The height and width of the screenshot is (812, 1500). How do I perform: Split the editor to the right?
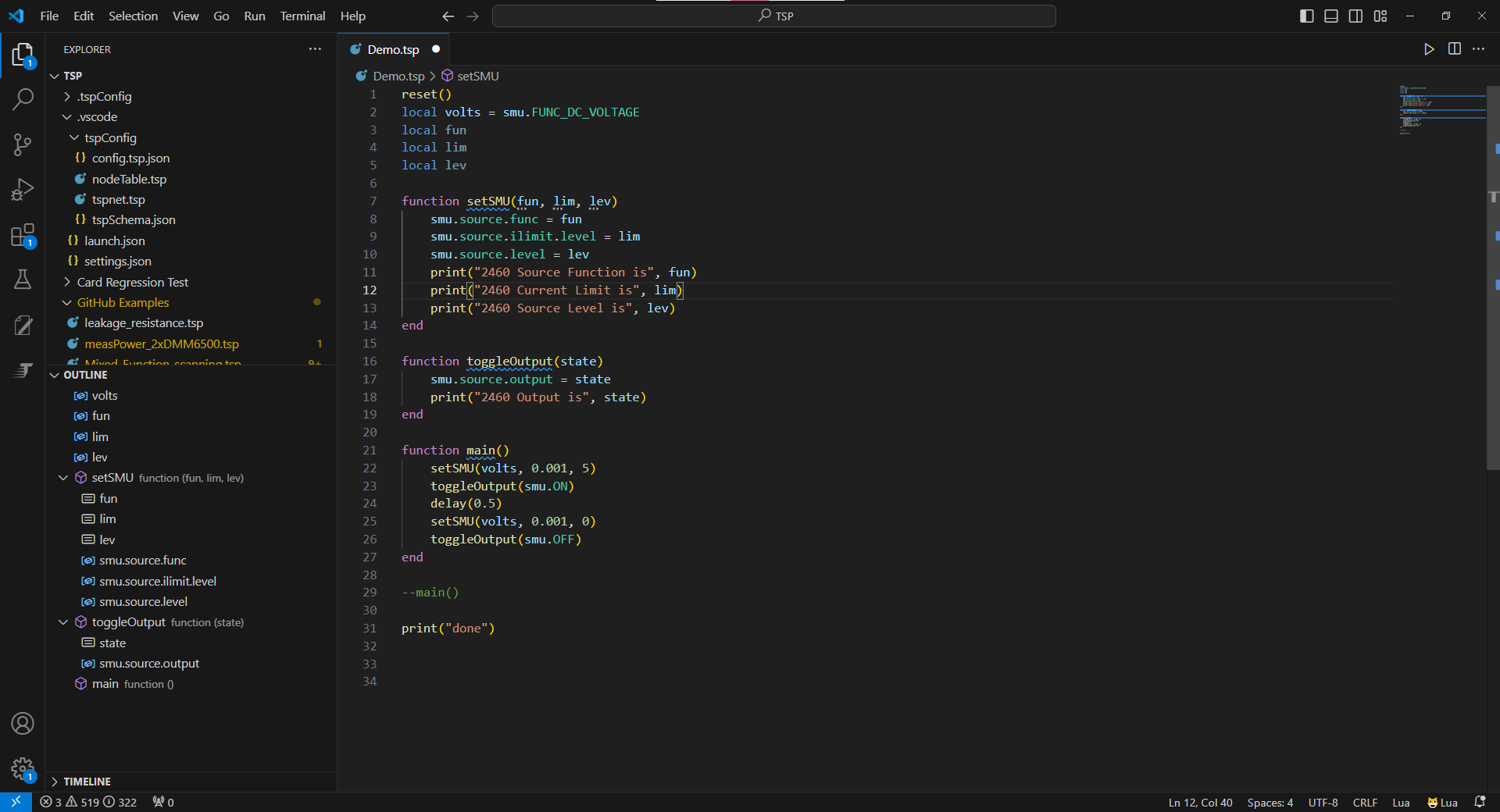pyautogui.click(x=1454, y=49)
